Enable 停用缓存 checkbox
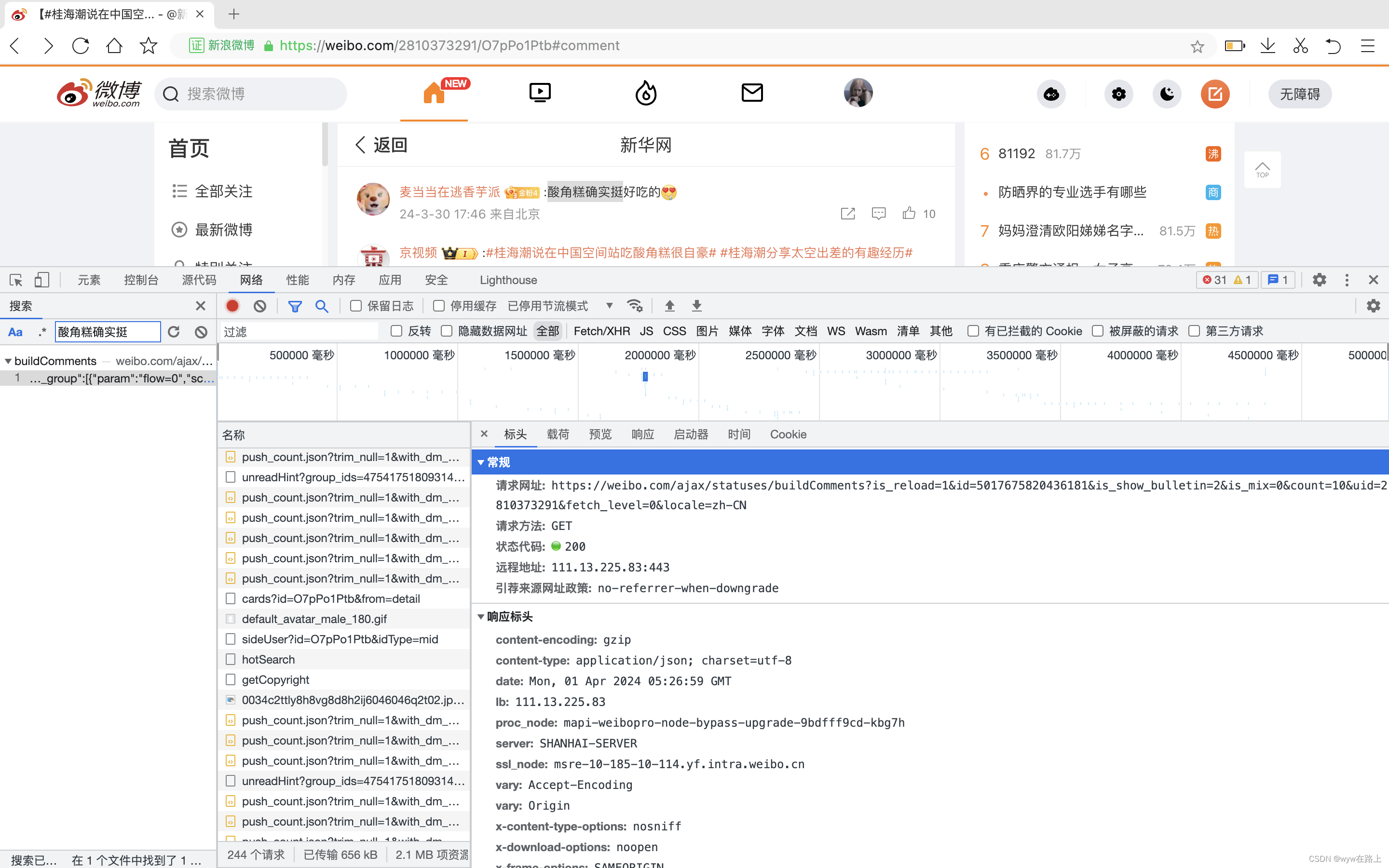Image resolution: width=1389 pixels, height=868 pixels. (x=438, y=306)
